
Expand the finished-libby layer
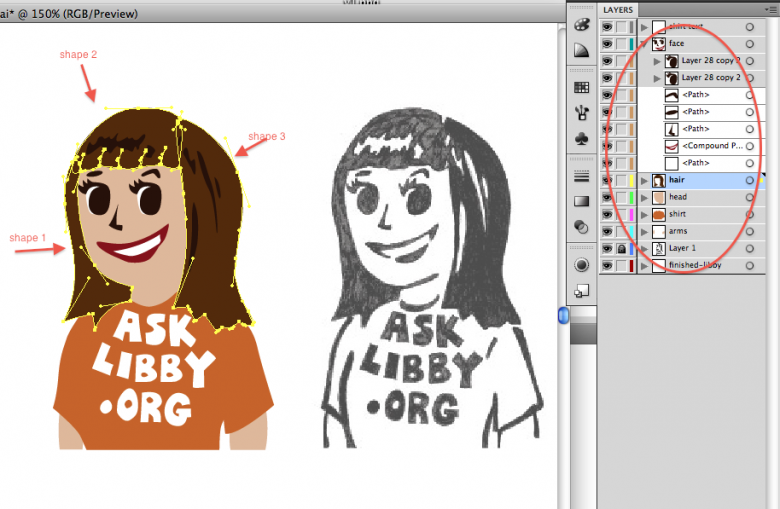(x=644, y=266)
